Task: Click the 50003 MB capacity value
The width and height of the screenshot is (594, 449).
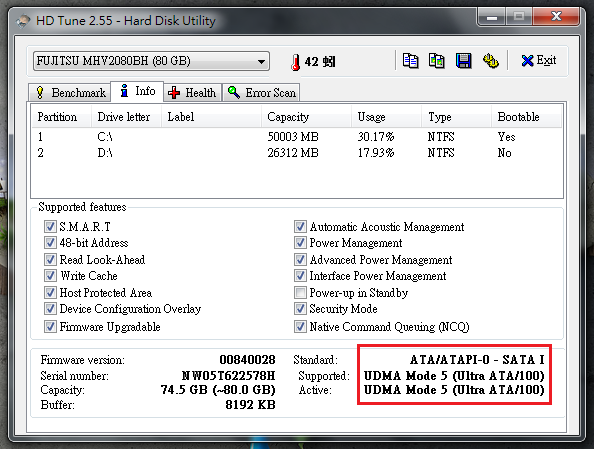Action: 293,137
